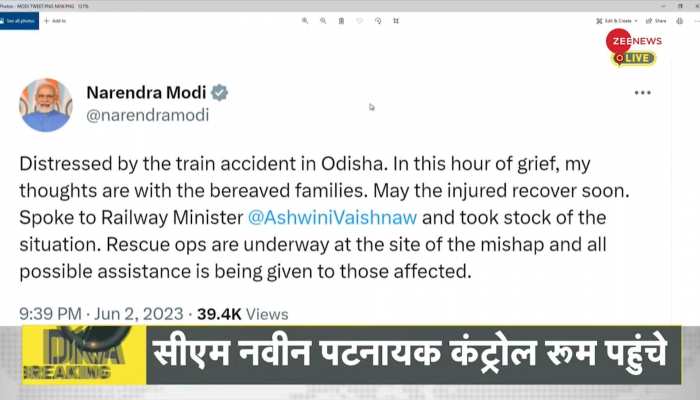The height and width of the screenshot is (400, 700).
Task: Zoom in on the photo
Action: 305,21
